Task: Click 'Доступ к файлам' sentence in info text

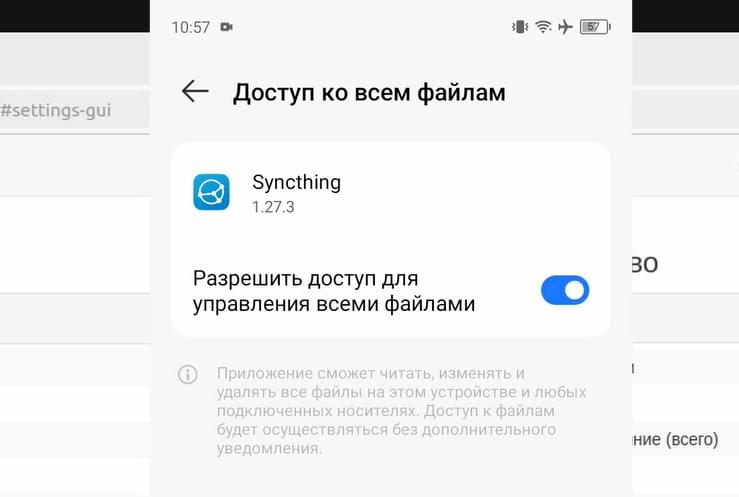Action: [x=489, y=411]
